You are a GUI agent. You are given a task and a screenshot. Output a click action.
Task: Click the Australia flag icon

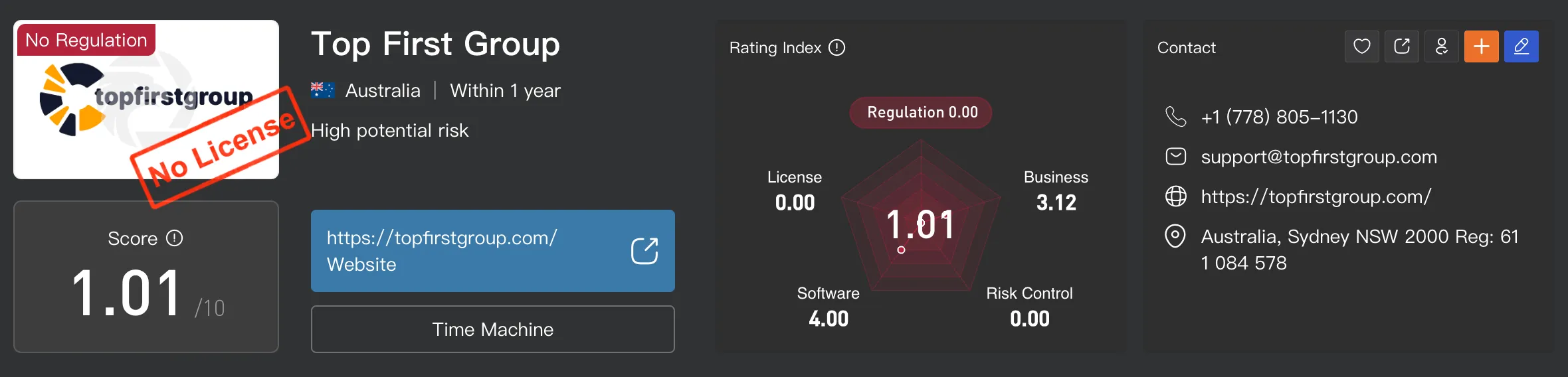(322, 90)
